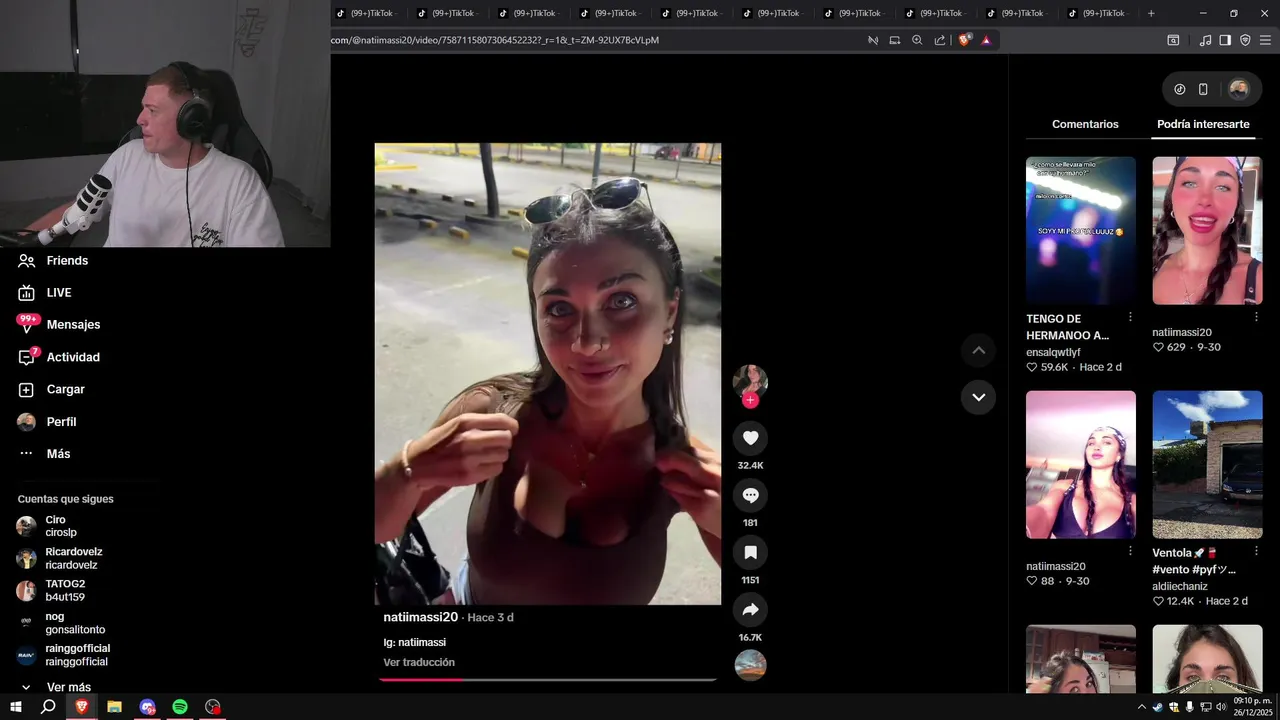This screenshot has width=1280, height=720.
Task: Click the browser share page icon
Action: pyautogui.click(x=940, y=40)
